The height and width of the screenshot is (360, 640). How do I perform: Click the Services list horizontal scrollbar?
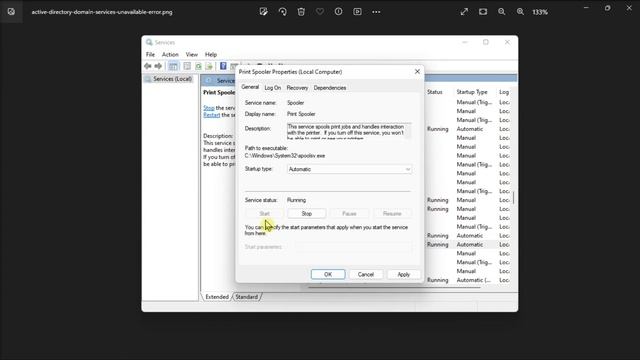point(394,287)
